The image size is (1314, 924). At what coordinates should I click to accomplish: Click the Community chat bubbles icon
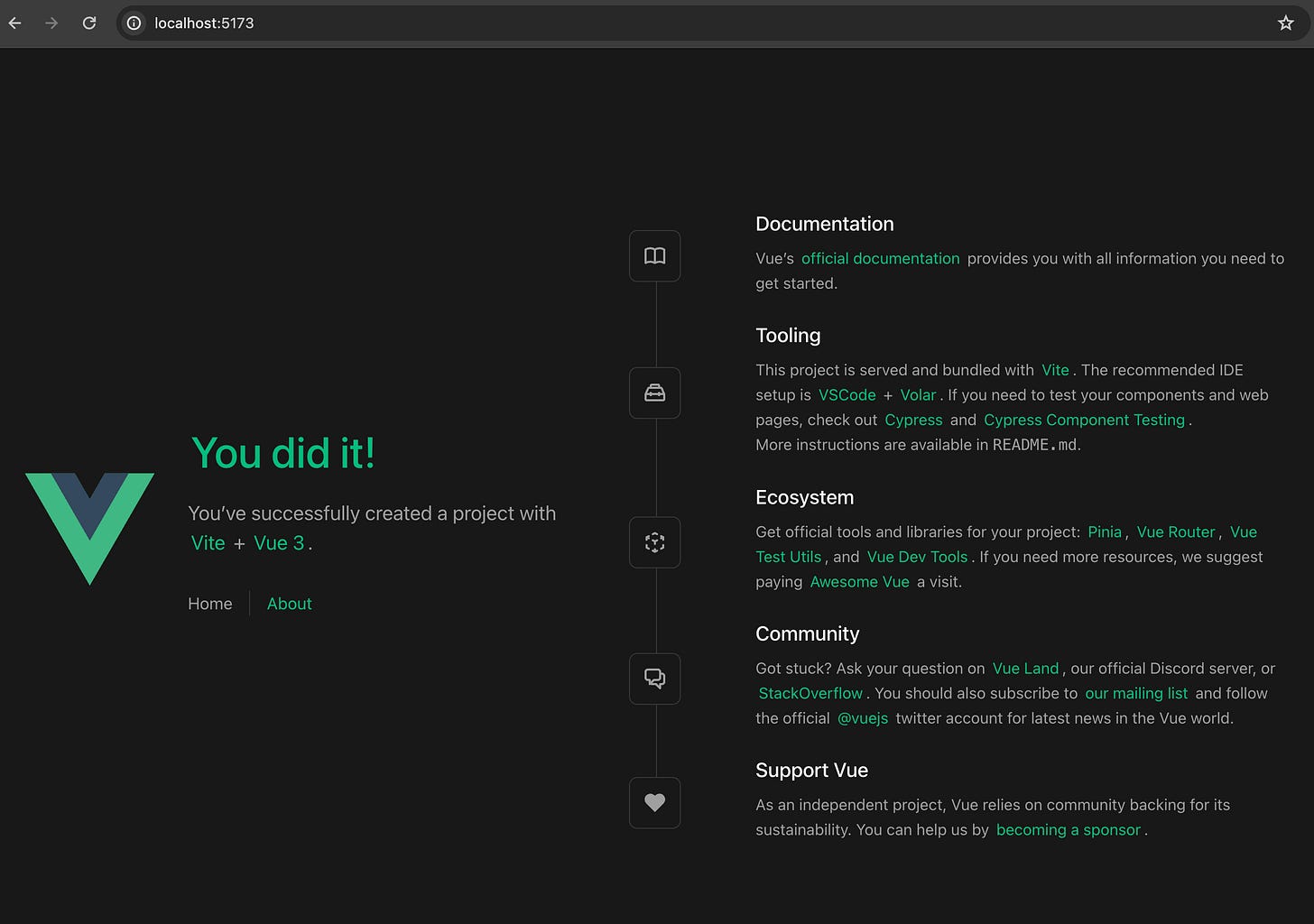point(654,679)
